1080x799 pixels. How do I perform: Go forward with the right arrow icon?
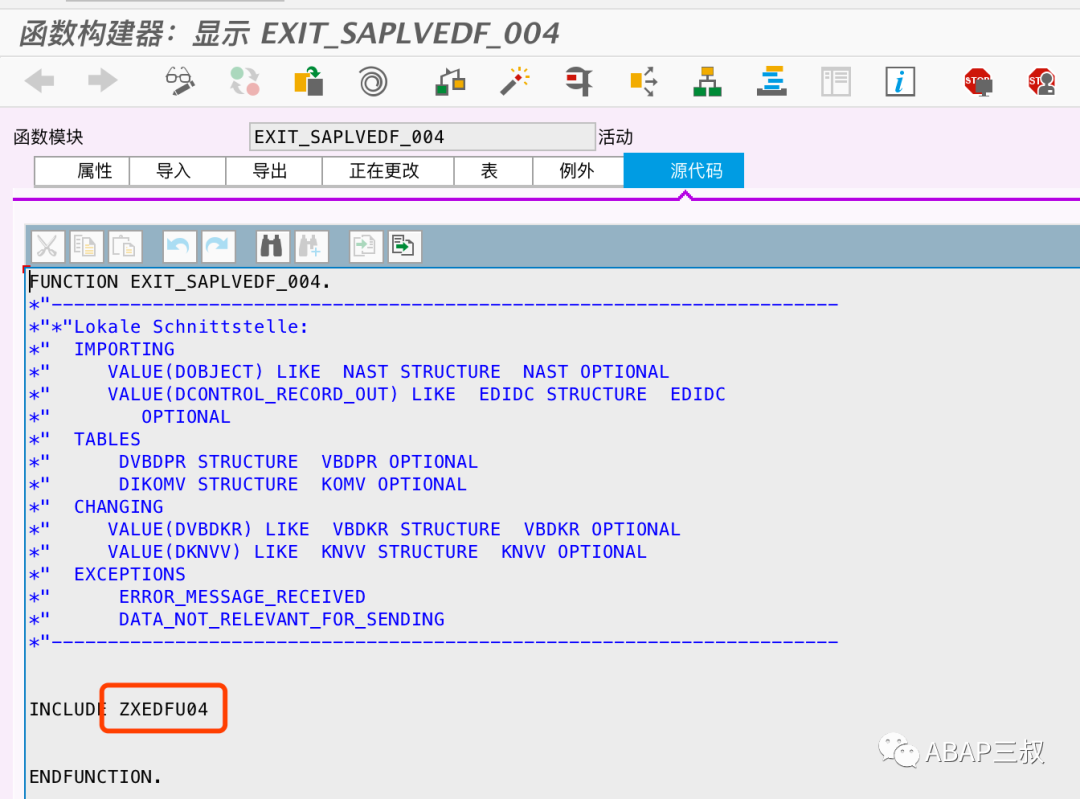(x=103, y=81)
